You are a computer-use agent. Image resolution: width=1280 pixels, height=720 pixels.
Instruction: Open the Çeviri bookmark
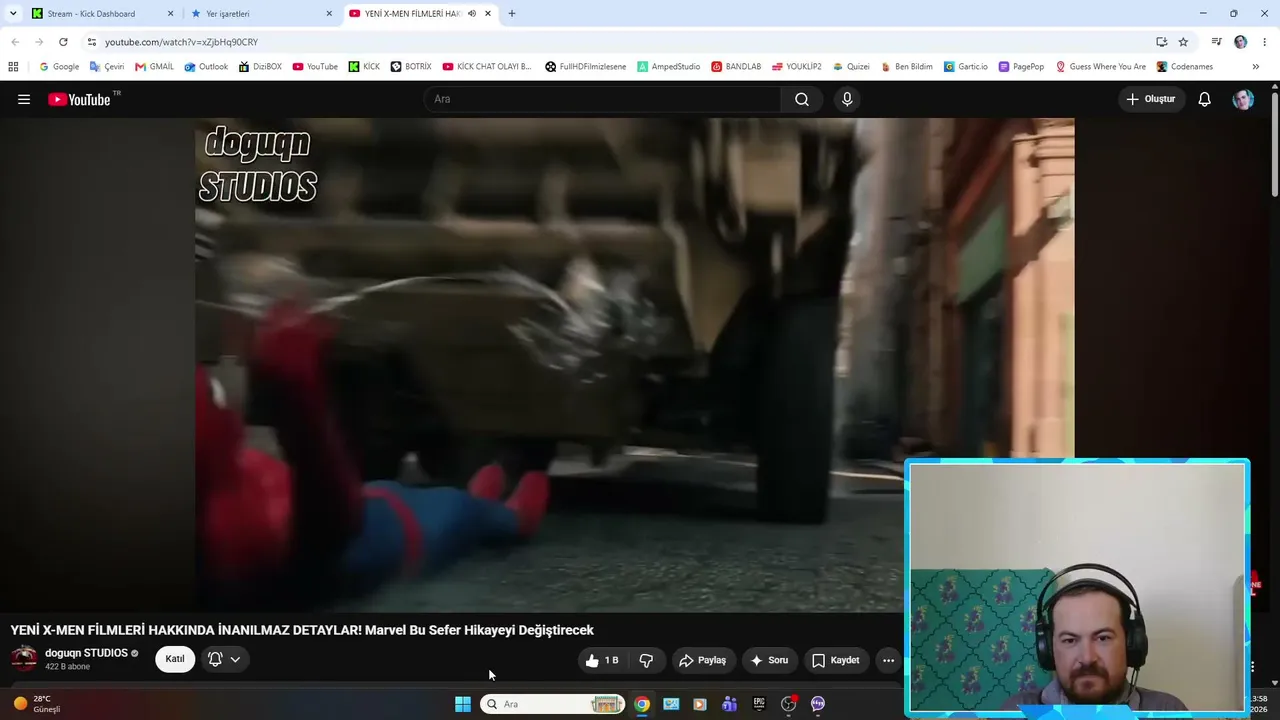(x=107, y=67)
